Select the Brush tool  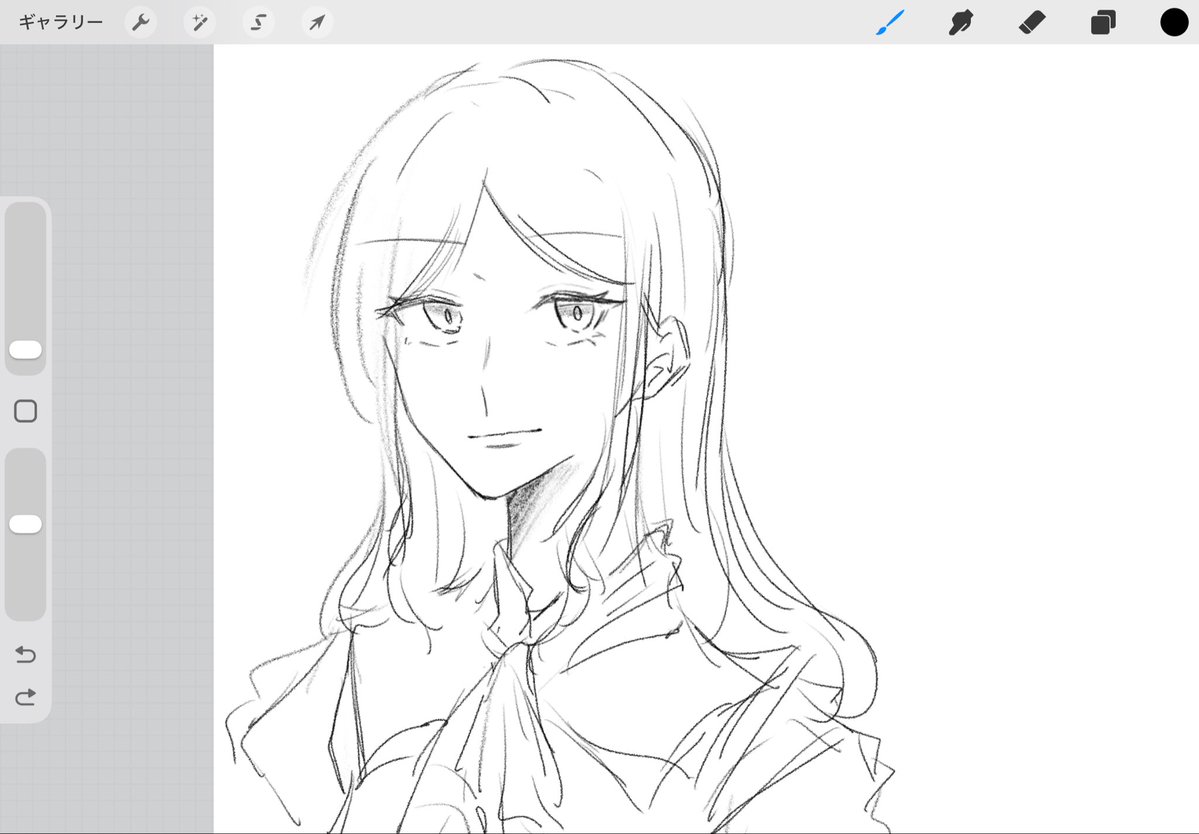[890, 22]
